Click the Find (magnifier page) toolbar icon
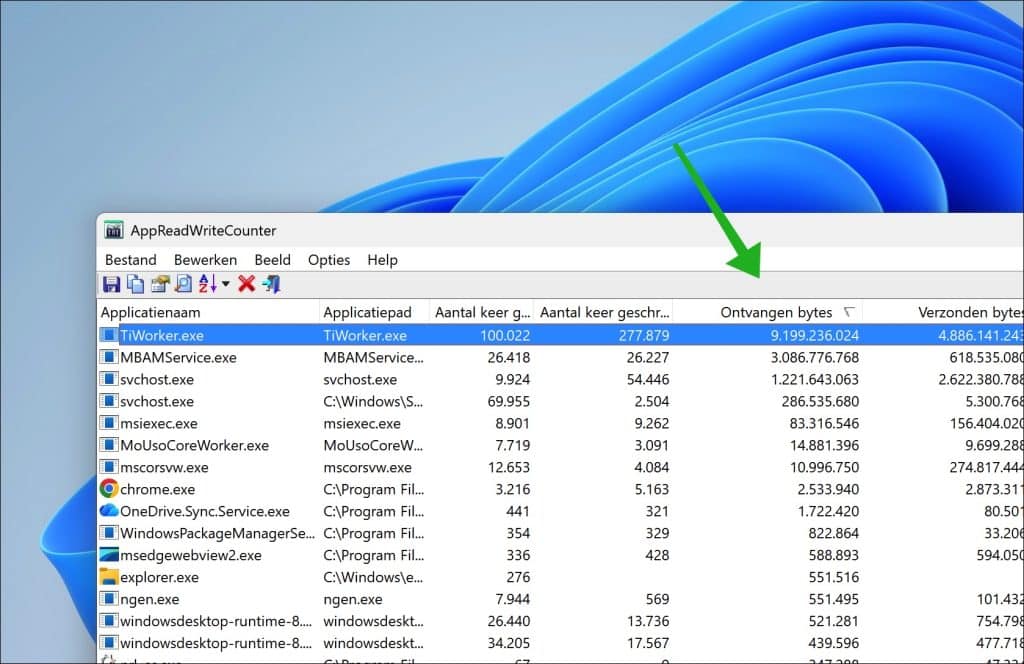1024x664 pixels. (184, 284)
